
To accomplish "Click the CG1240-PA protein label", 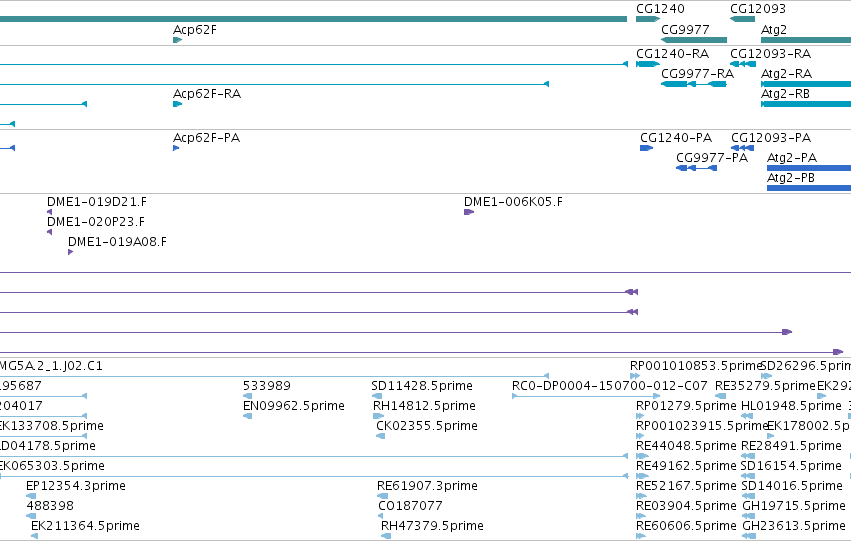I will pos(676,138).
